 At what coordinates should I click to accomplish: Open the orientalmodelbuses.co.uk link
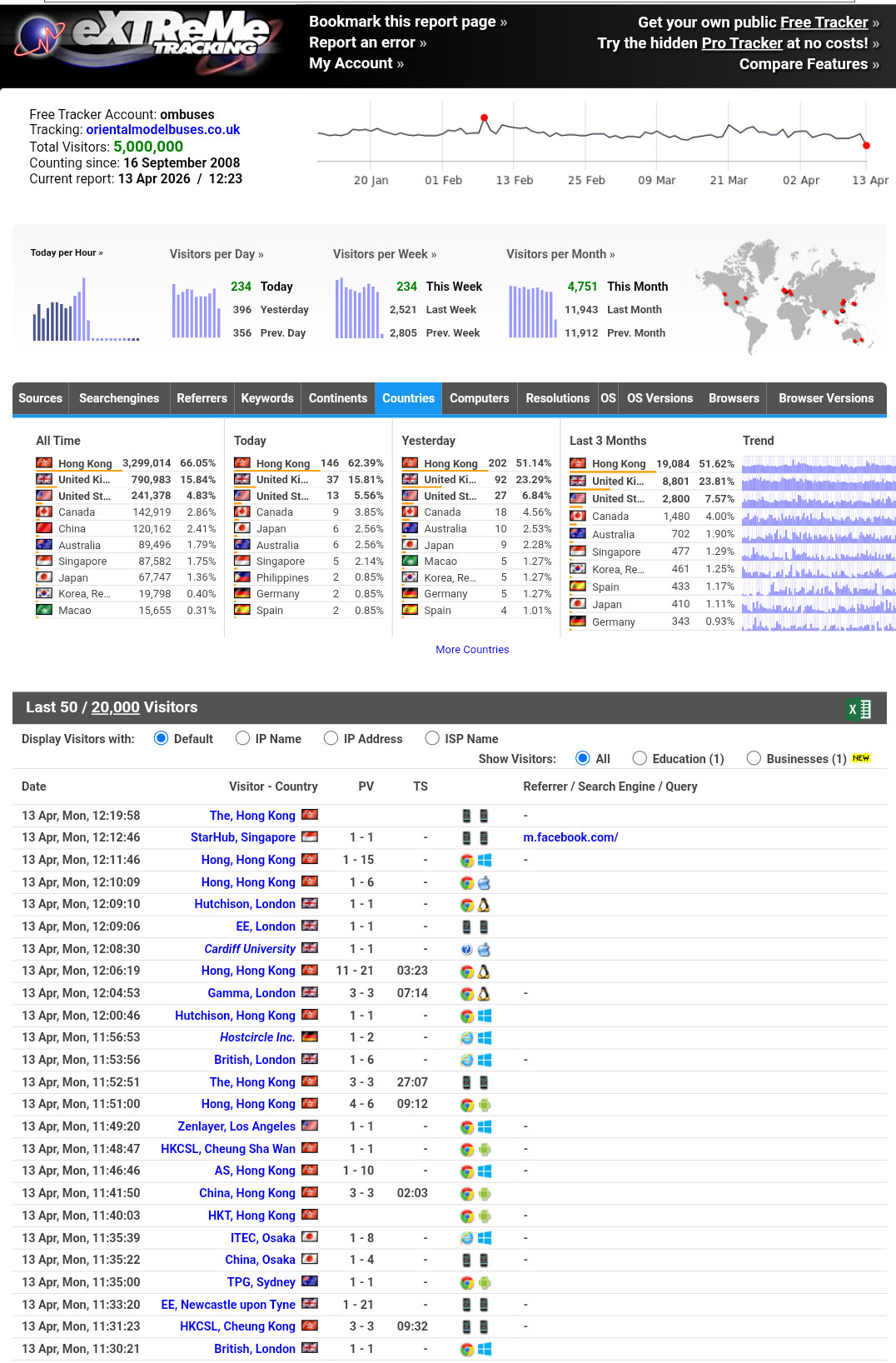click(163, 130)
